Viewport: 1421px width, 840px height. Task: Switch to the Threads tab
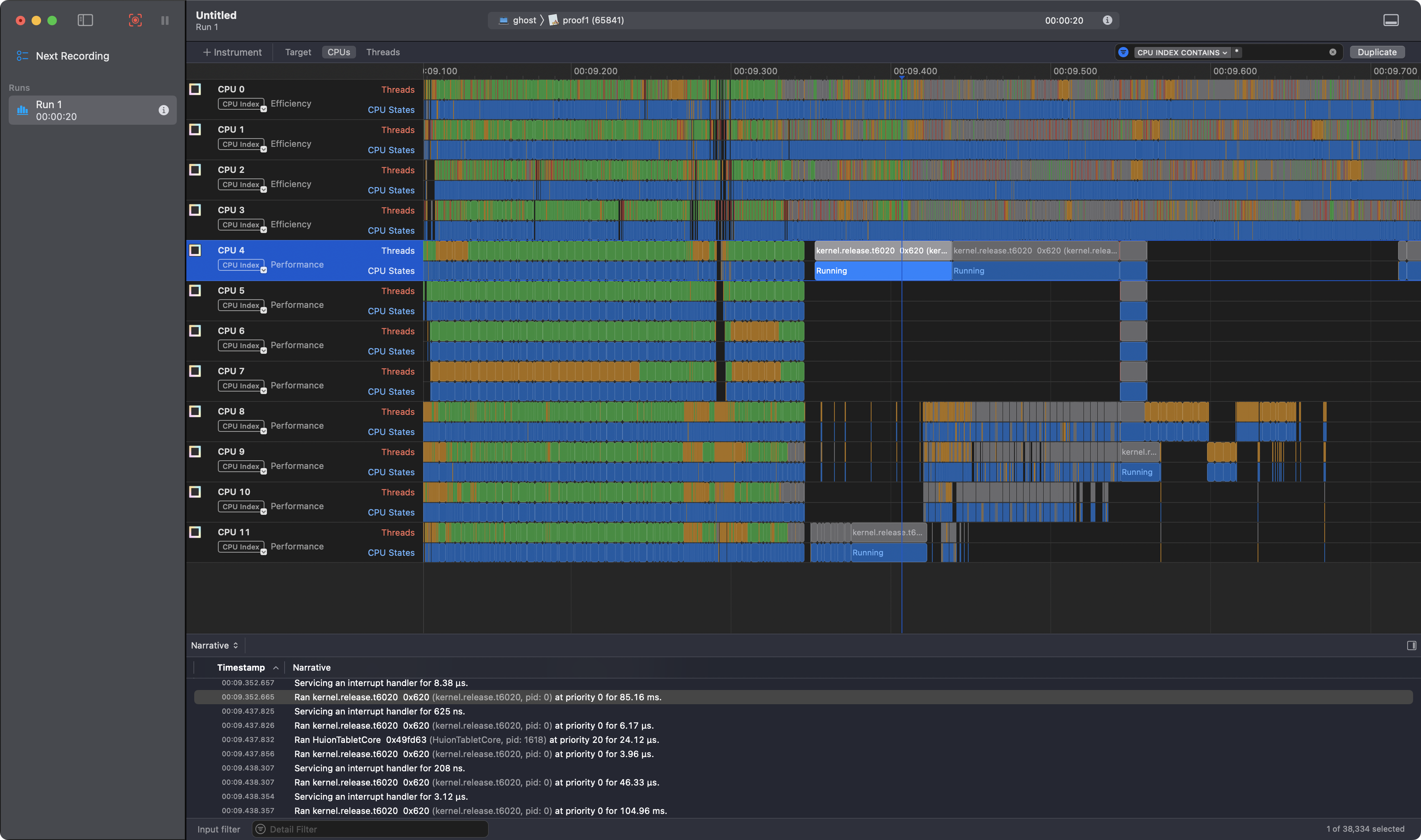coord(383,52)
